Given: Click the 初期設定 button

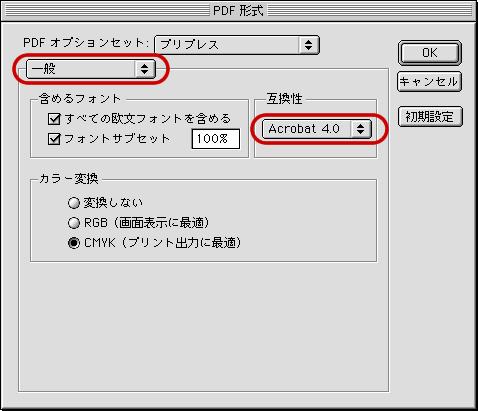Looking at the screenshot, I should 430,116.
